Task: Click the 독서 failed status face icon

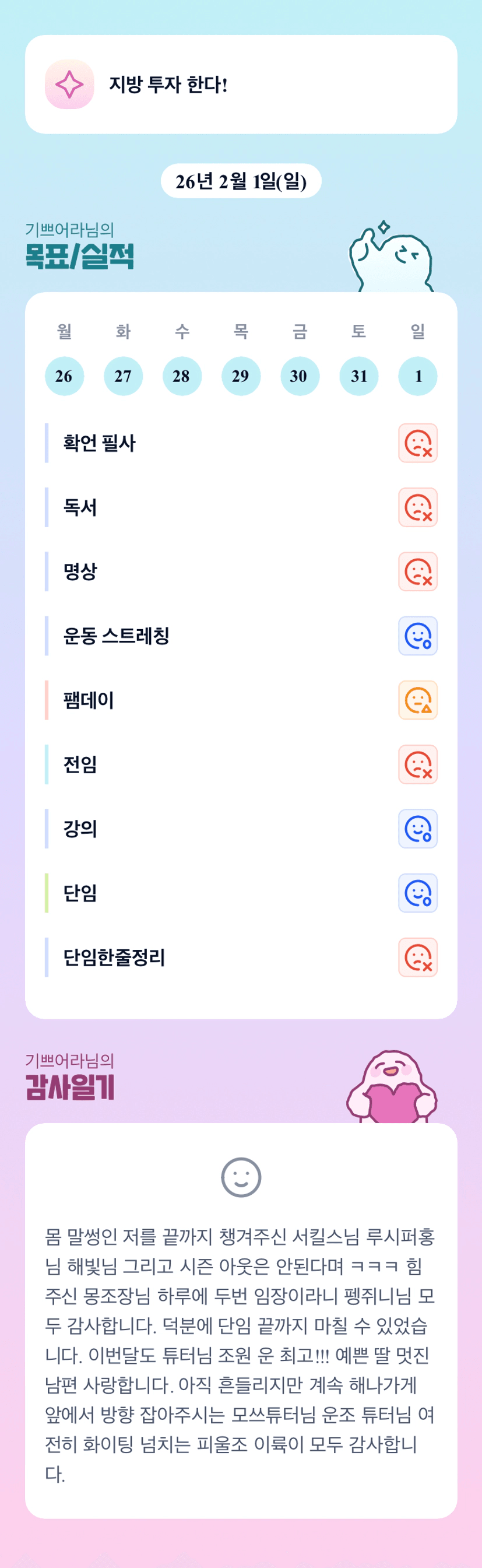Action: (417, 507)
